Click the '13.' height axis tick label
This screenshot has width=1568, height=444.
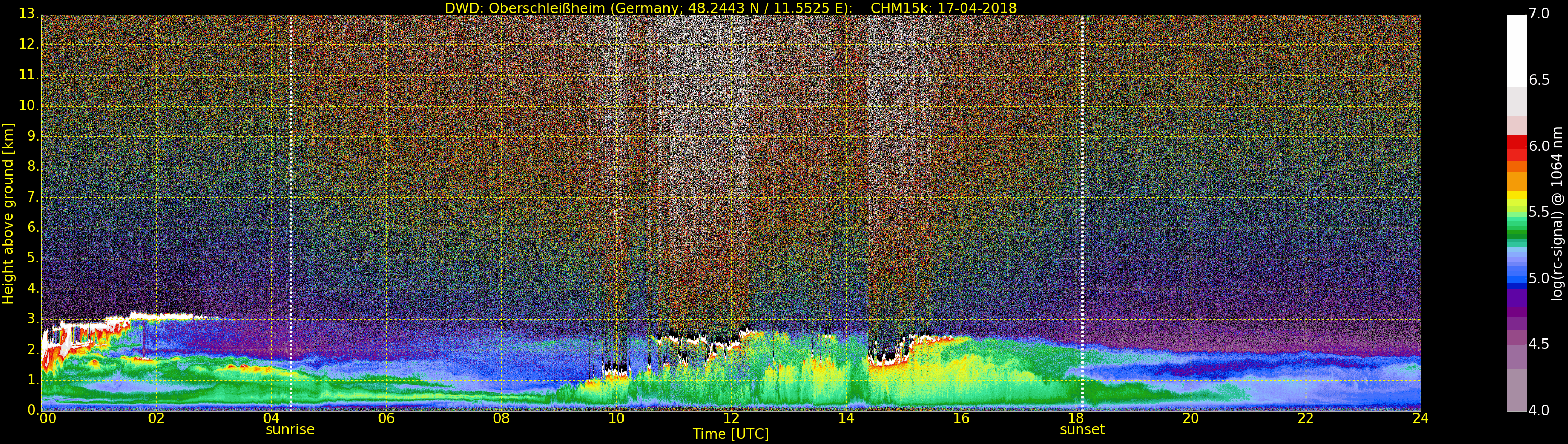click(x=29, y=14)
